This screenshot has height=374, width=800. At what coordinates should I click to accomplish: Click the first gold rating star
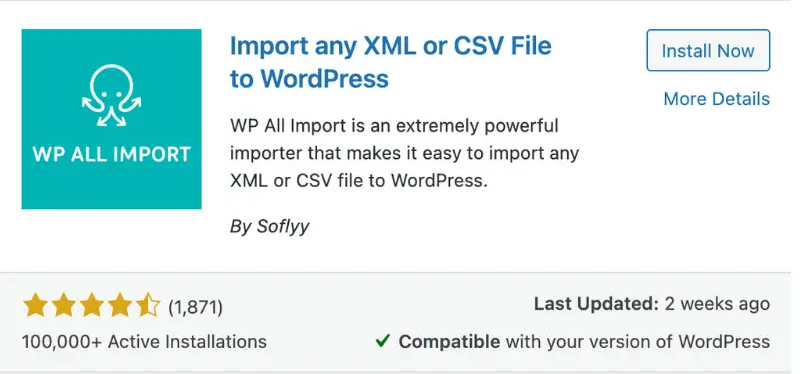tap(35, 306)
